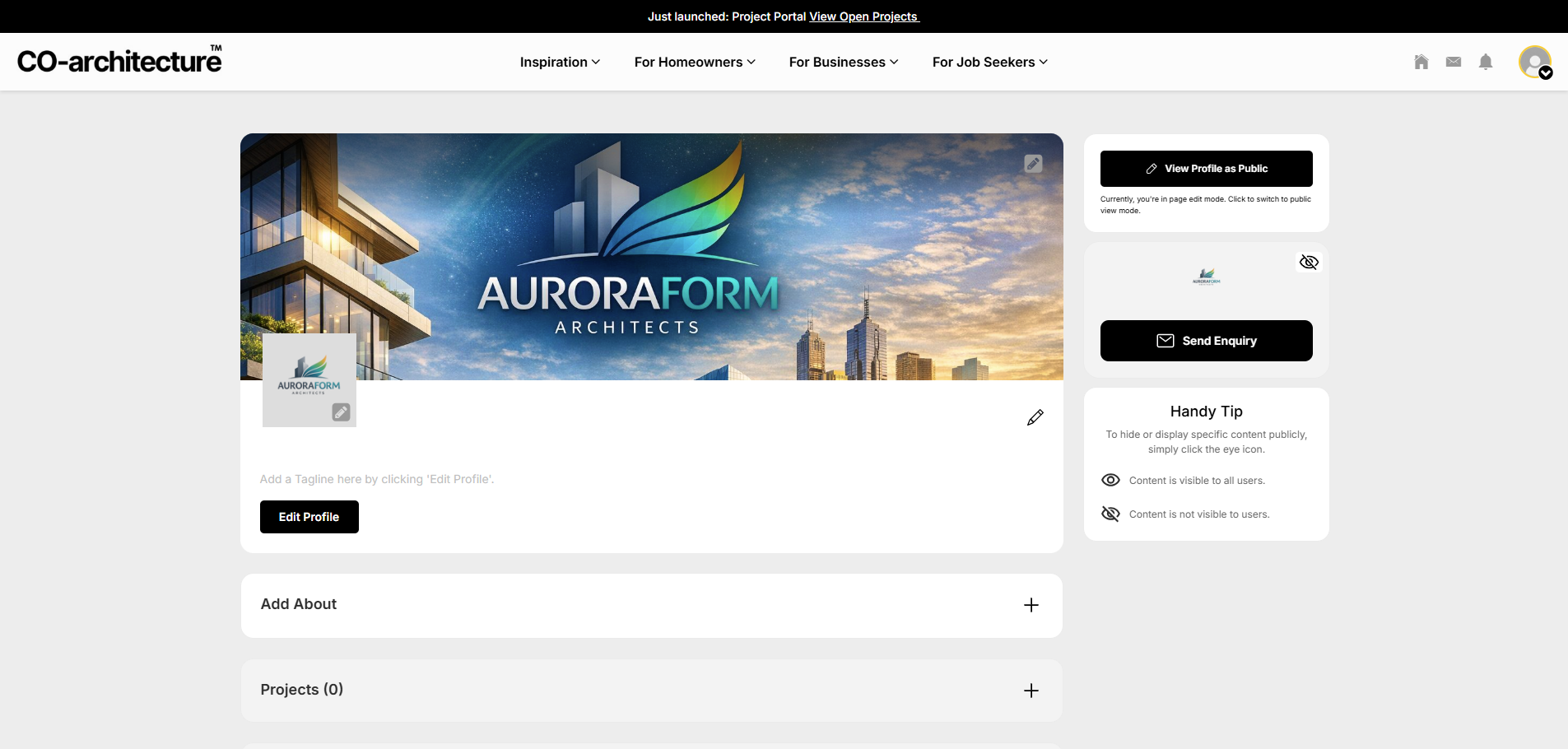The image size is (1568, 749).
Task: Click the tagline placeholder text
Action: (x=377, y=479)
